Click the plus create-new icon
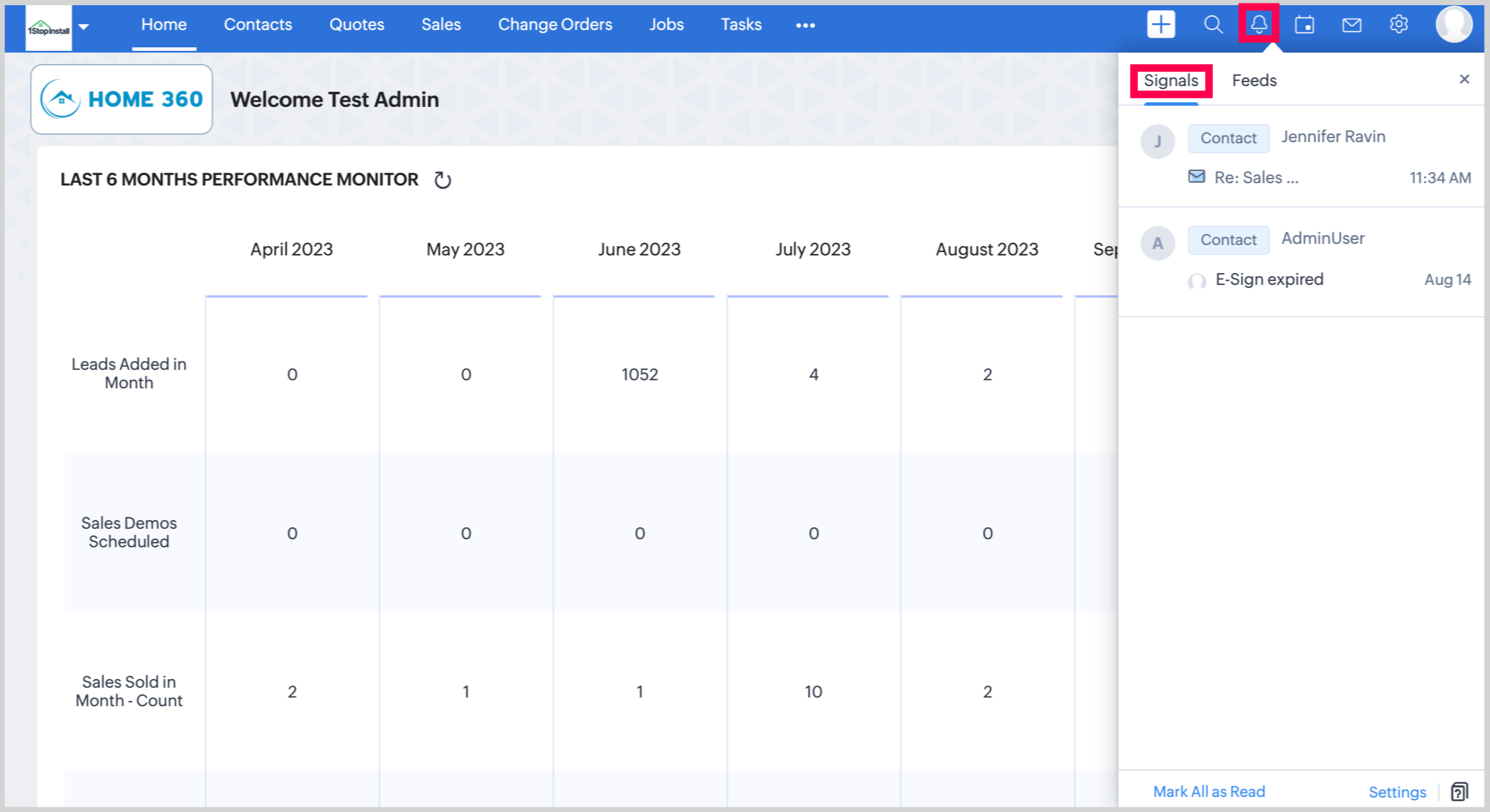This screenshot has width=1490, height=812. (1161, 24)
